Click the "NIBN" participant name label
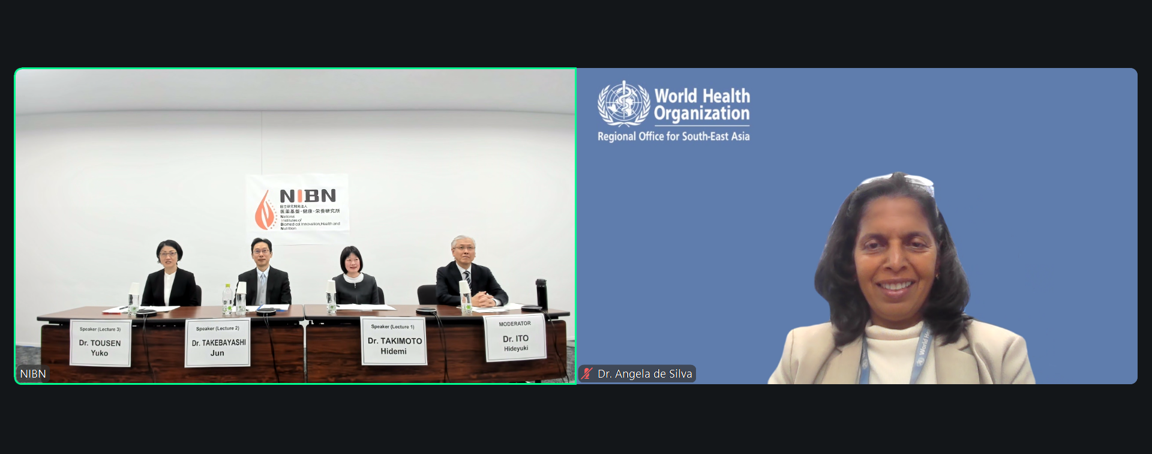Viewport: 1152px width, 454px height. click(33, 374)
